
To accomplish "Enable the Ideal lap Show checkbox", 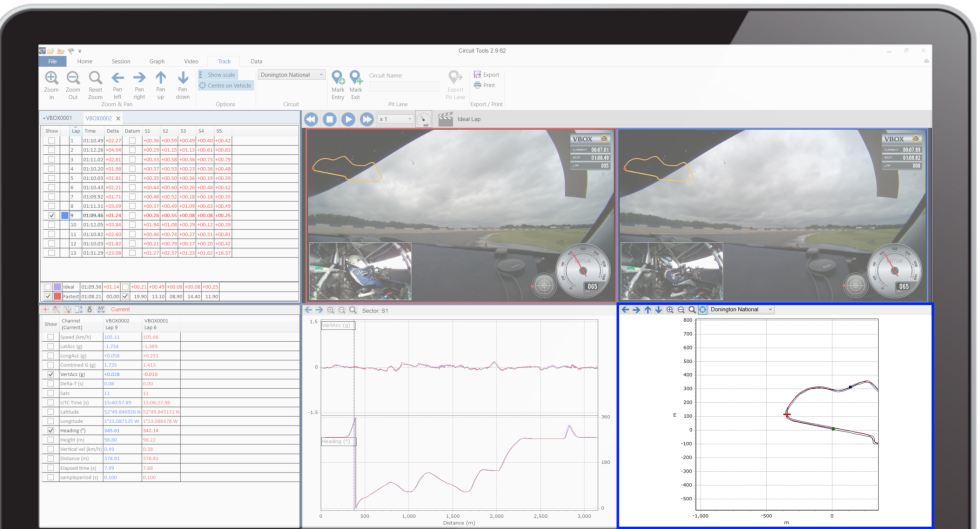I will 48,287.
